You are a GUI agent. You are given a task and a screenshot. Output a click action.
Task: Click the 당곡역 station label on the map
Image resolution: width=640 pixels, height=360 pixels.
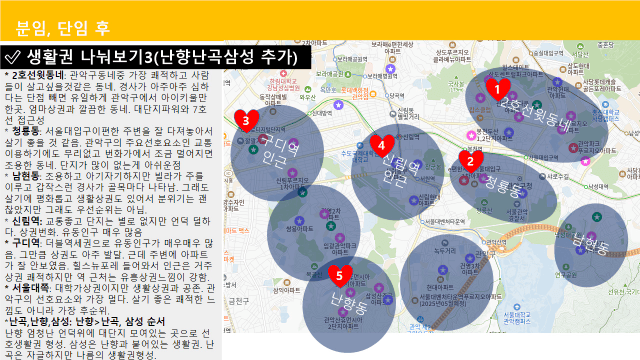click(396, 96)
